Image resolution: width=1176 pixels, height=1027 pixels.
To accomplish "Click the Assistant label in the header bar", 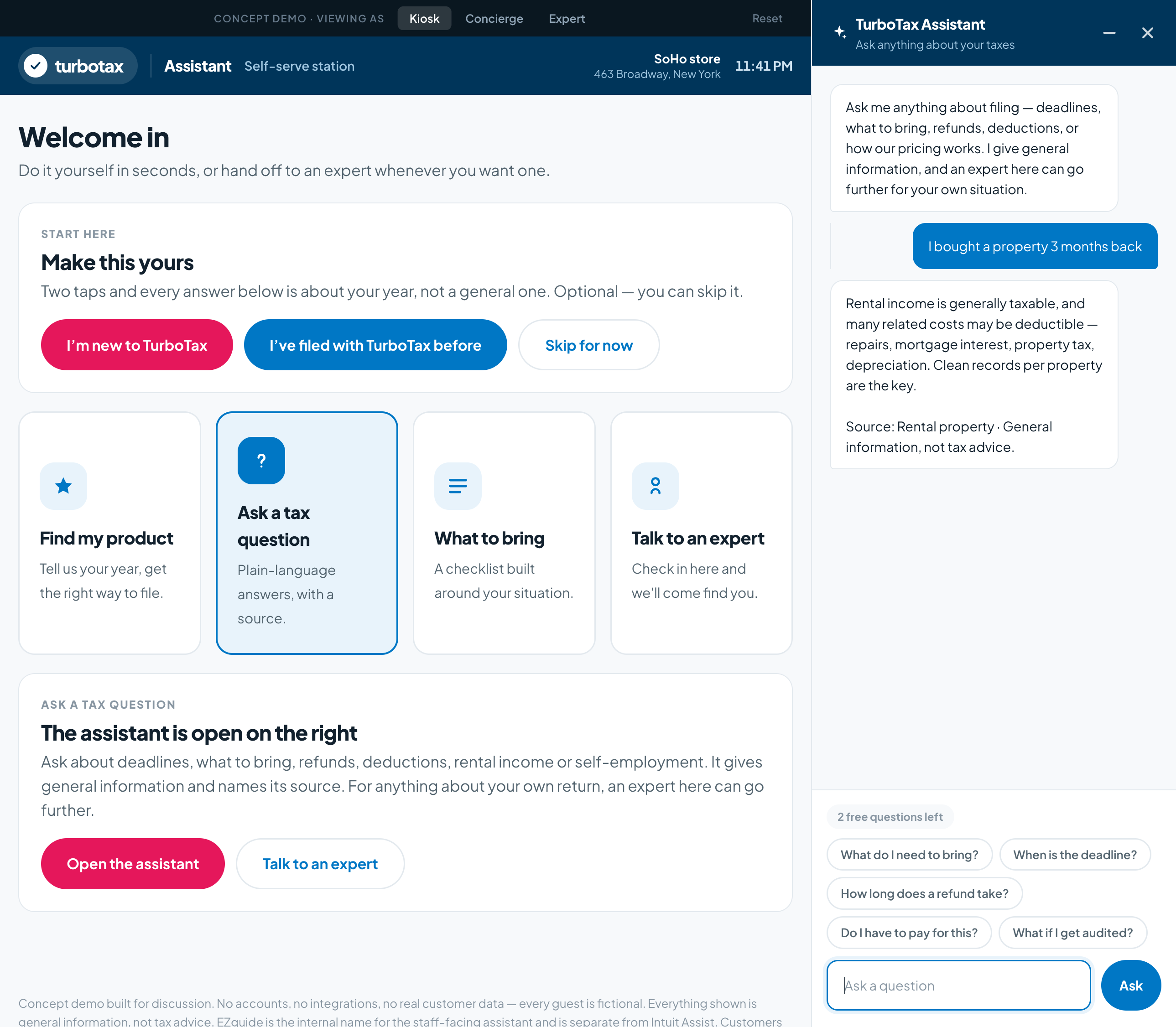I will [x=198, y=66].
